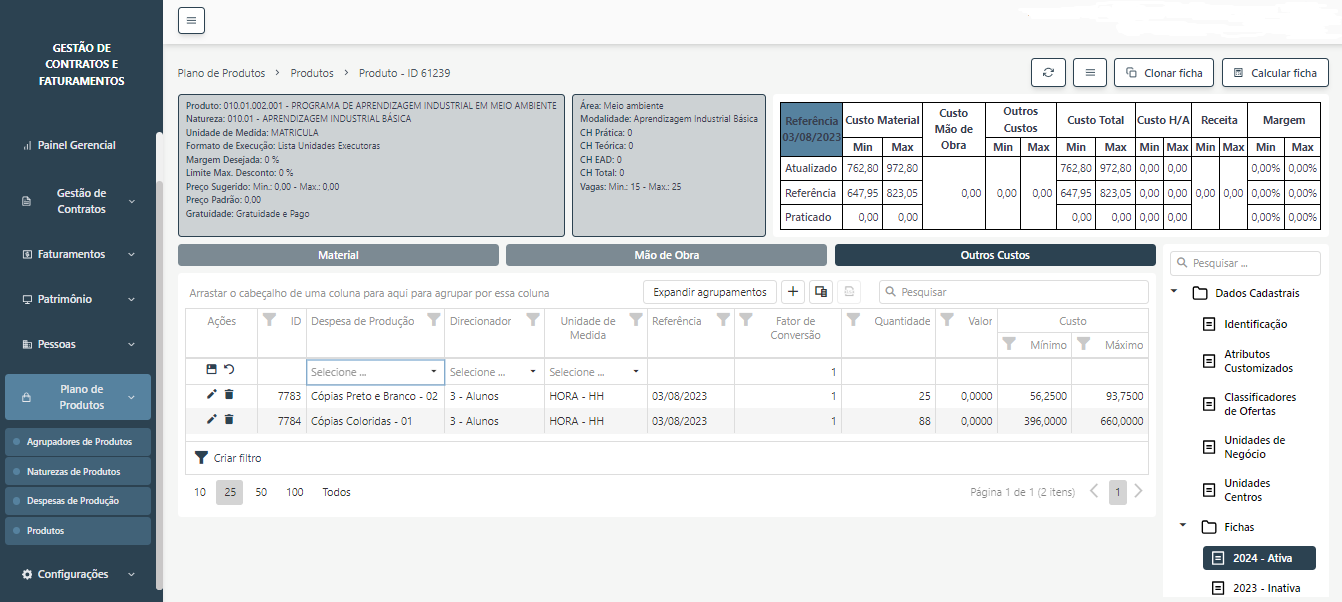Click the column chooser icon
This screenshot has height=602, width=1342.
[820, 292]
